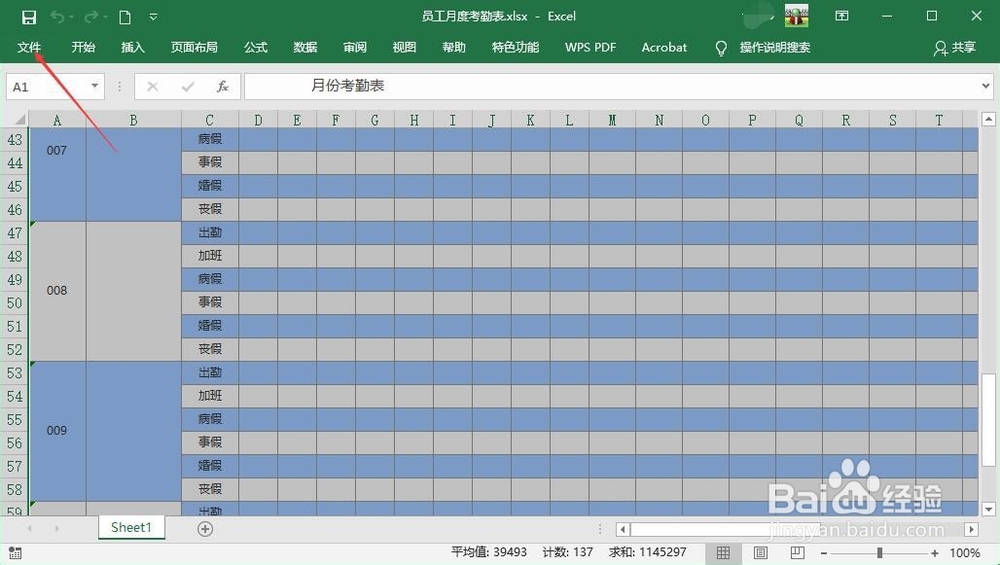Select column header M
1000x565 pixels.
tap(612, 120)
